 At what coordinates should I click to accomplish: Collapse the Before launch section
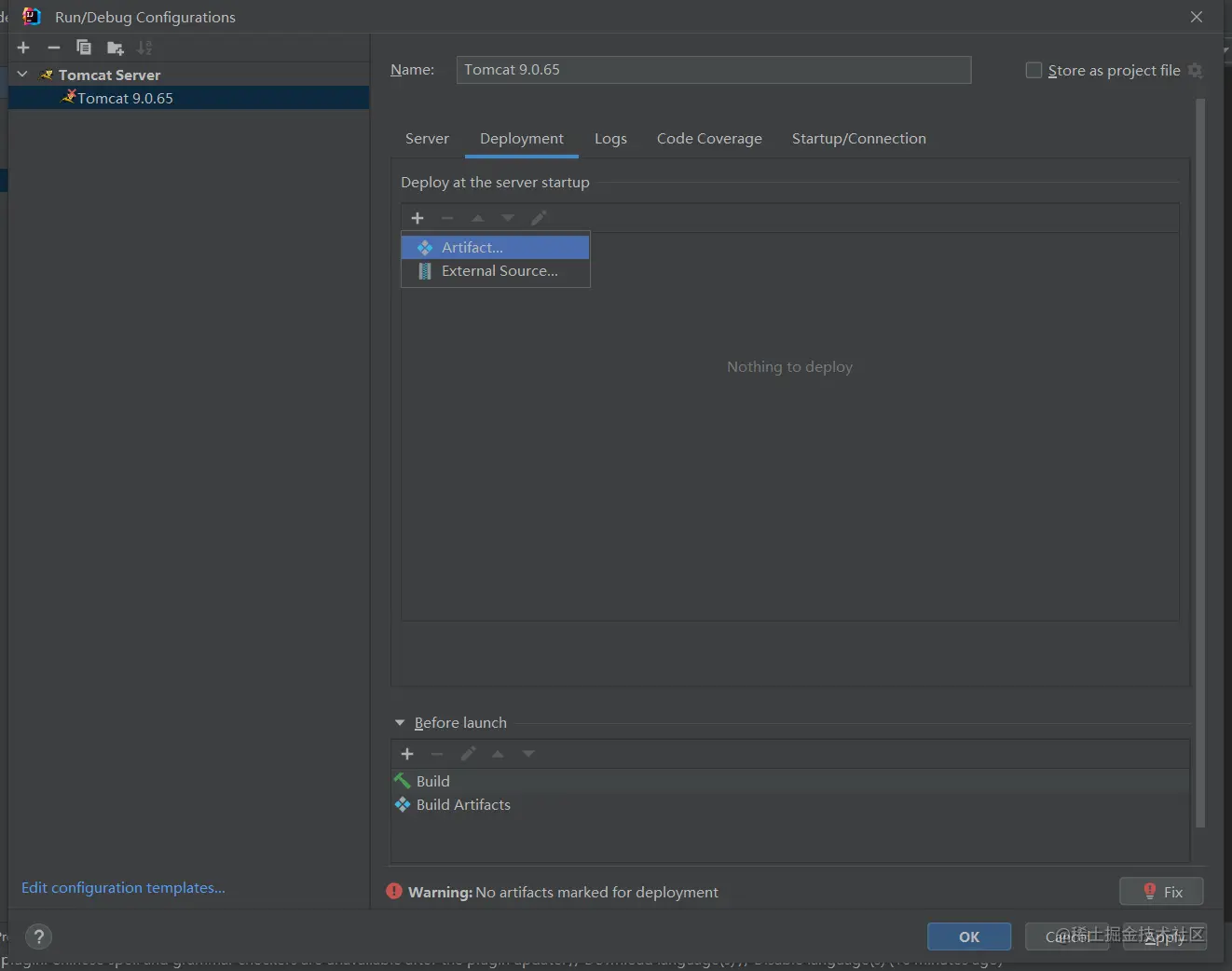[400, 723]
